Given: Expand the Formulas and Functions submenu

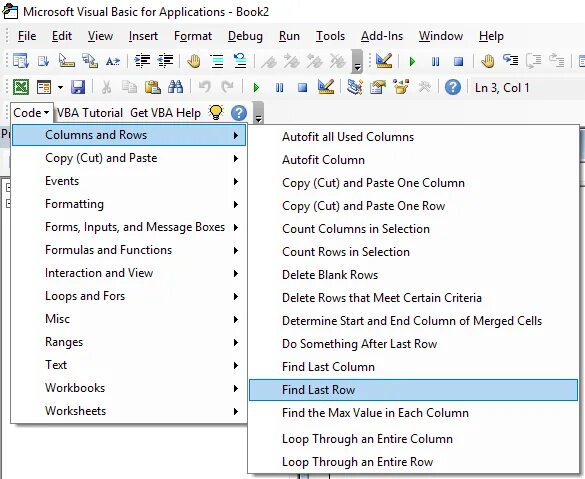Looking at the screenshot, I should point(129,250).
